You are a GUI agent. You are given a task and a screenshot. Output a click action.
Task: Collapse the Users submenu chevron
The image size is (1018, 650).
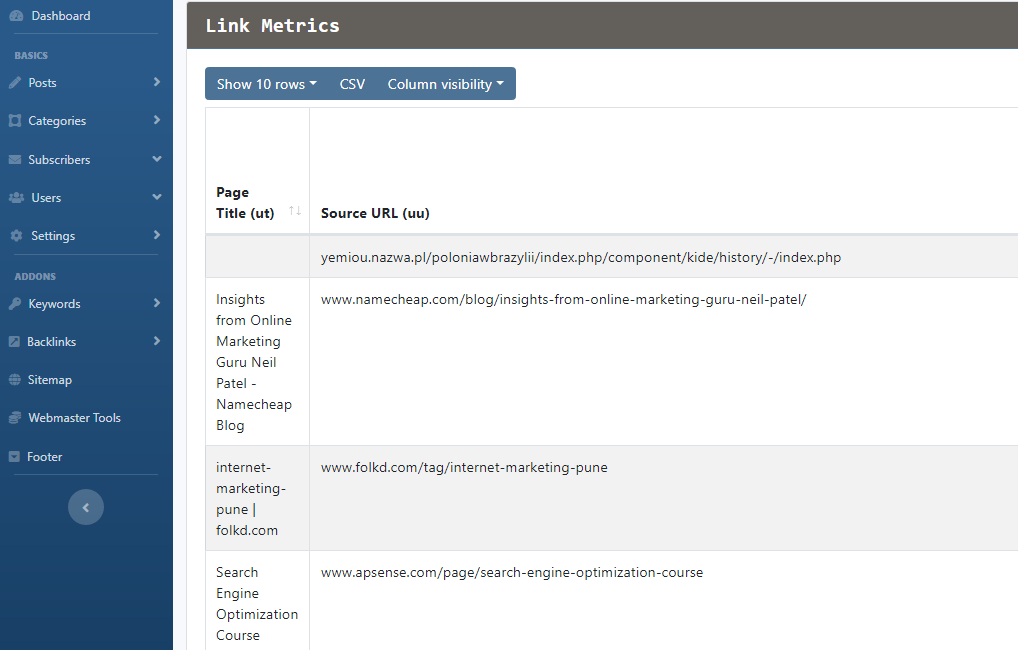pyautogui.click(x=157, y=197)
